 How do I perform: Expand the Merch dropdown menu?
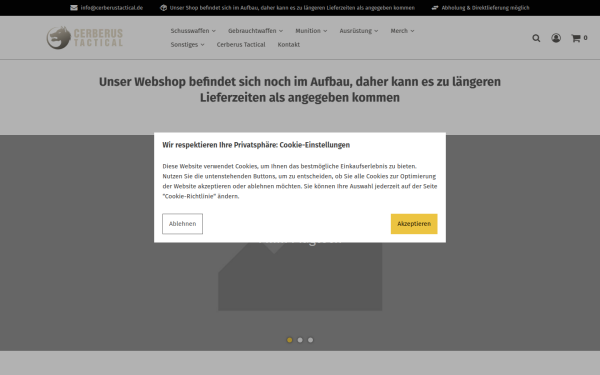402,31
